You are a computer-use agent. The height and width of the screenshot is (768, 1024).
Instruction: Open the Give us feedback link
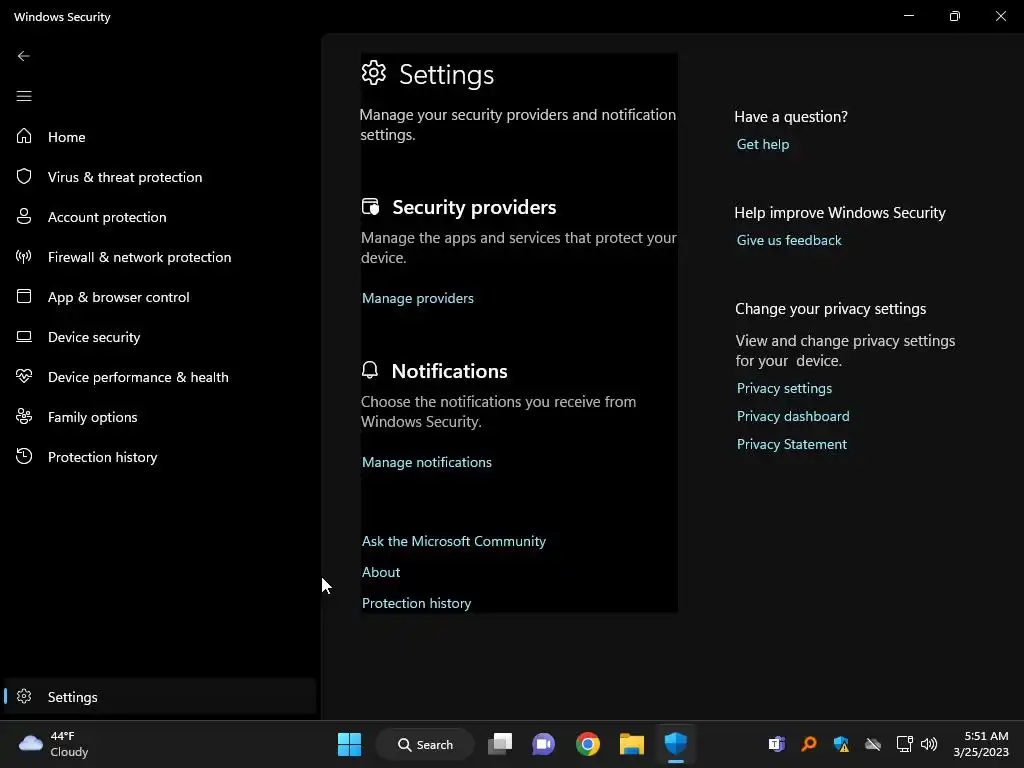(x=789, y=240)
